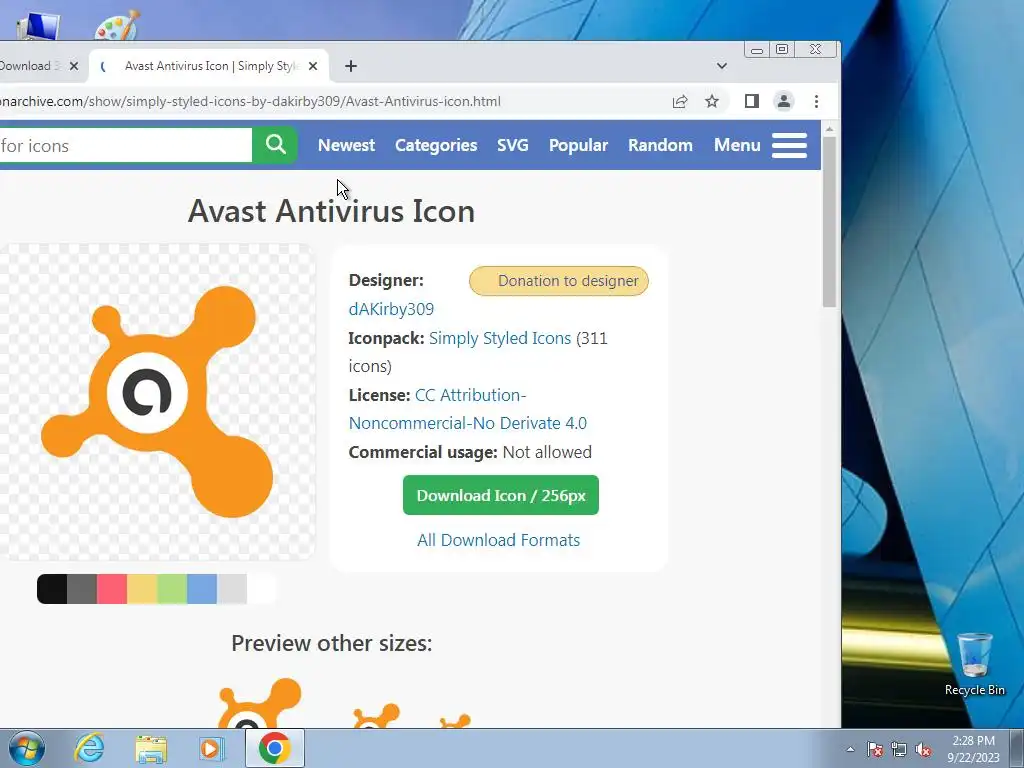Expand the tab search chevron

[x=722, y=66]
